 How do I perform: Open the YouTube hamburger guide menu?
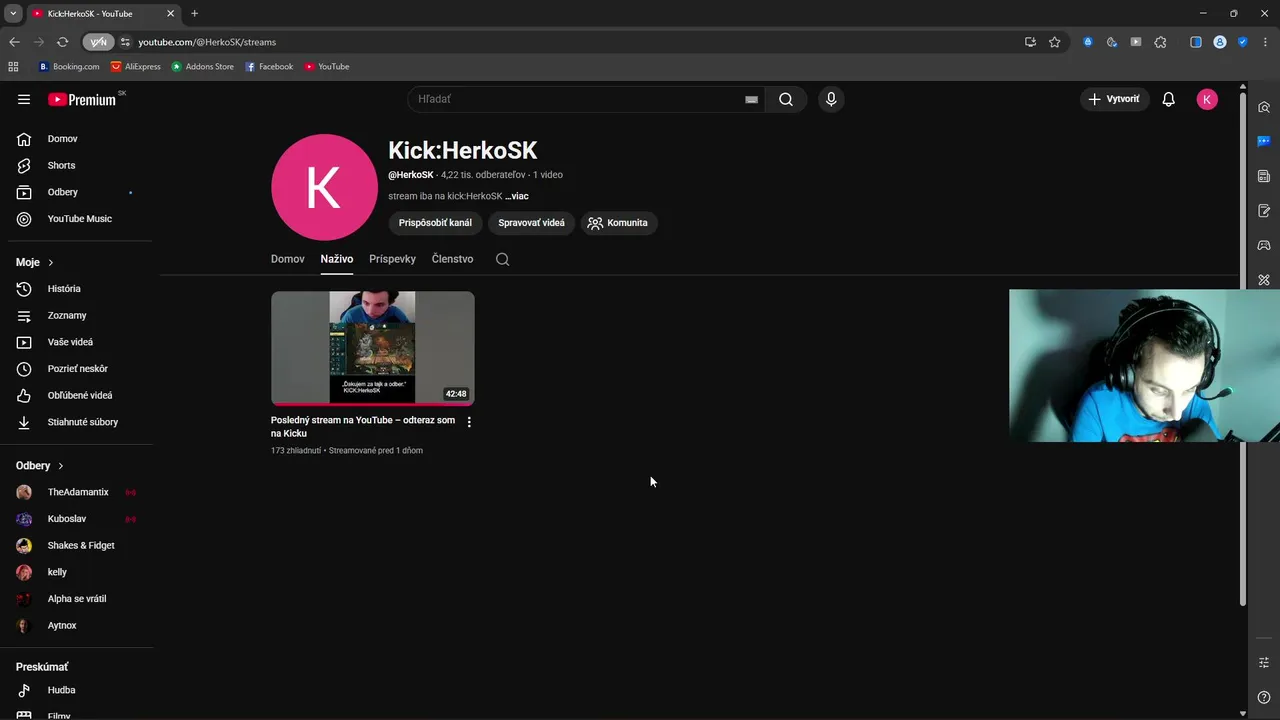[x=24, y=99]
